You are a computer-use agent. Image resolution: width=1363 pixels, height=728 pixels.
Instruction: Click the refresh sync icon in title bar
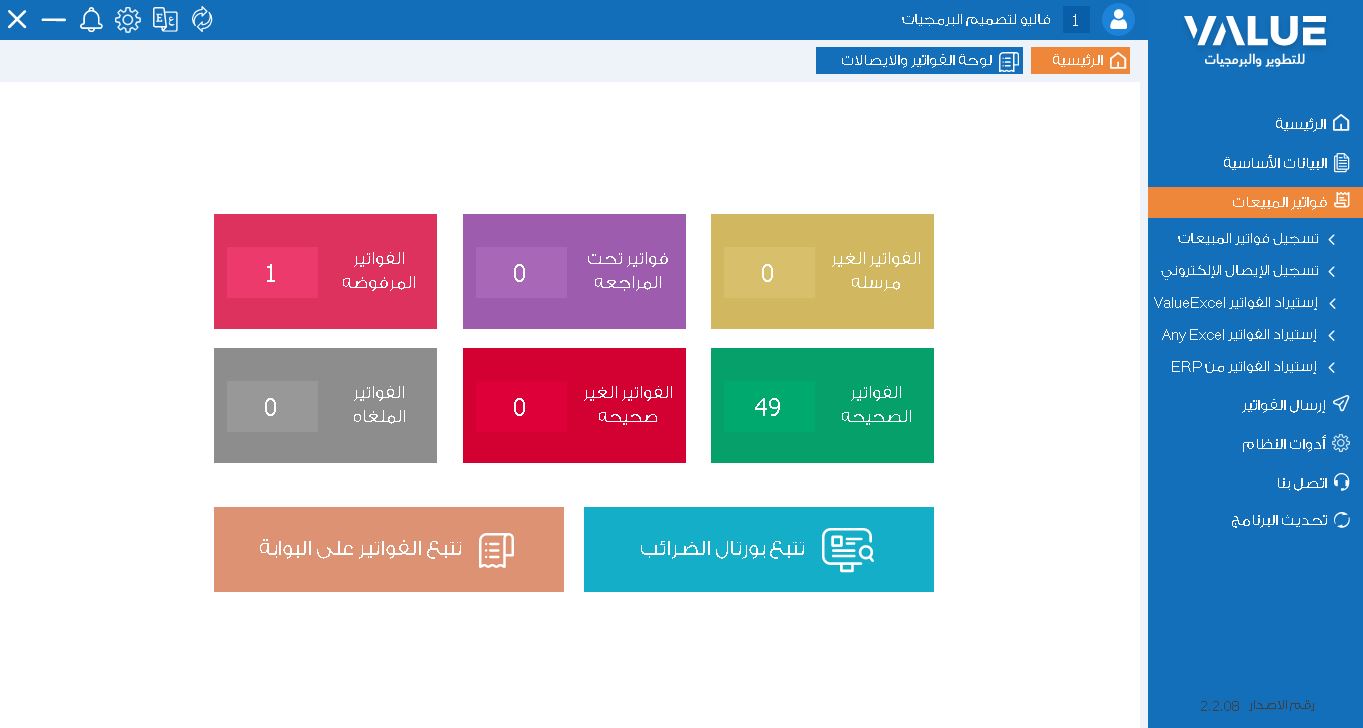click(202, 19)
